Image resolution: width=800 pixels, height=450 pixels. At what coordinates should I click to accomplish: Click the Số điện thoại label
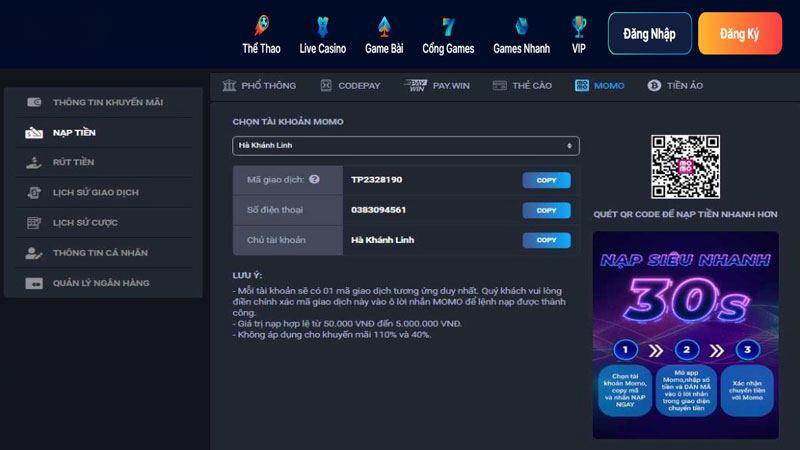pyautogui.click(x=275, y=210)
